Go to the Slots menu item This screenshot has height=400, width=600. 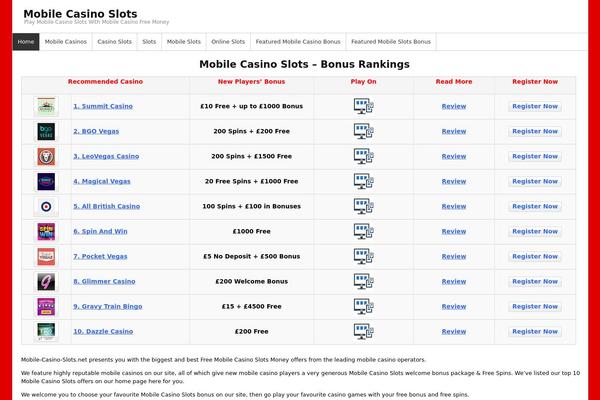(x=149, y=42)
